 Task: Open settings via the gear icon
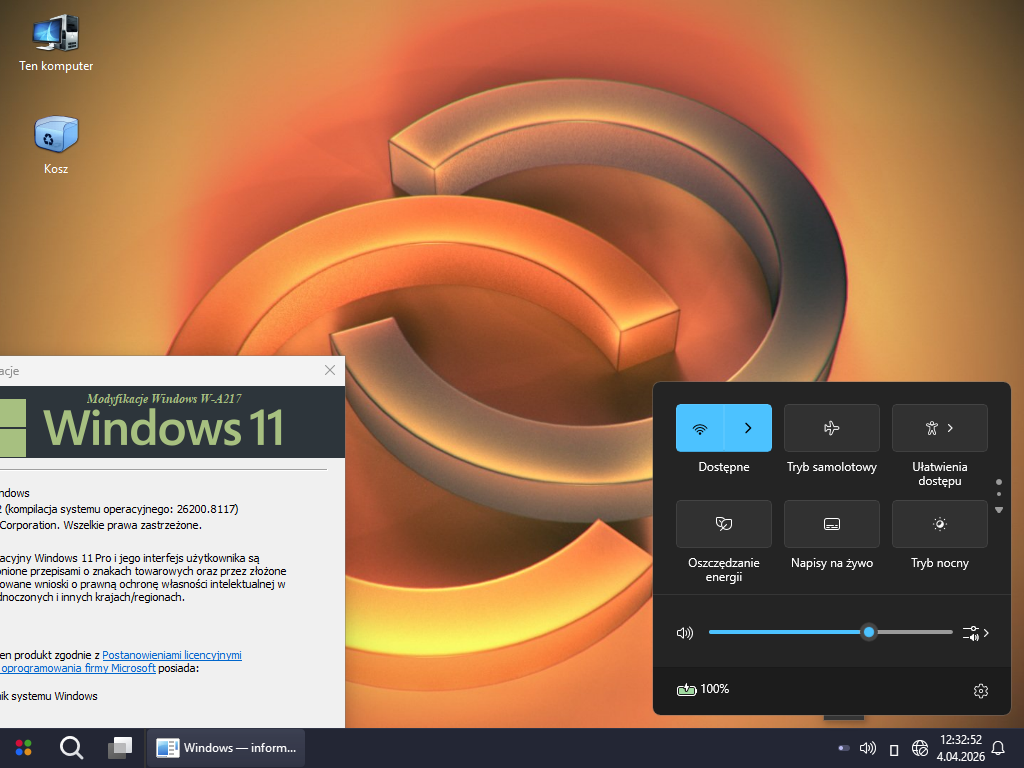pos(980,690)
